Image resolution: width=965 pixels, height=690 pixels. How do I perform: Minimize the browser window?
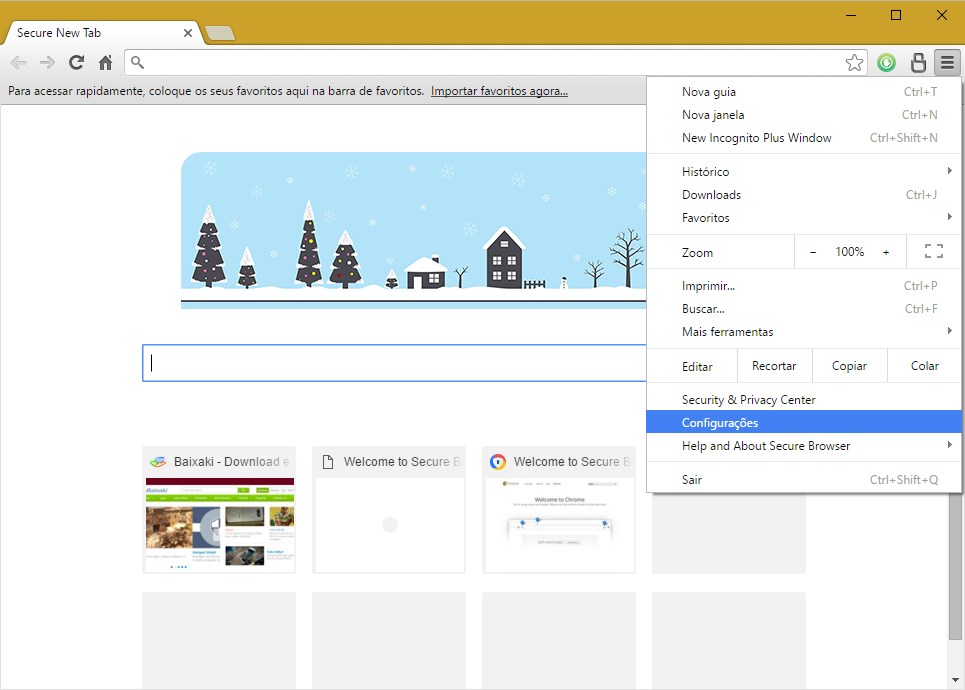[x=851, y=15]
